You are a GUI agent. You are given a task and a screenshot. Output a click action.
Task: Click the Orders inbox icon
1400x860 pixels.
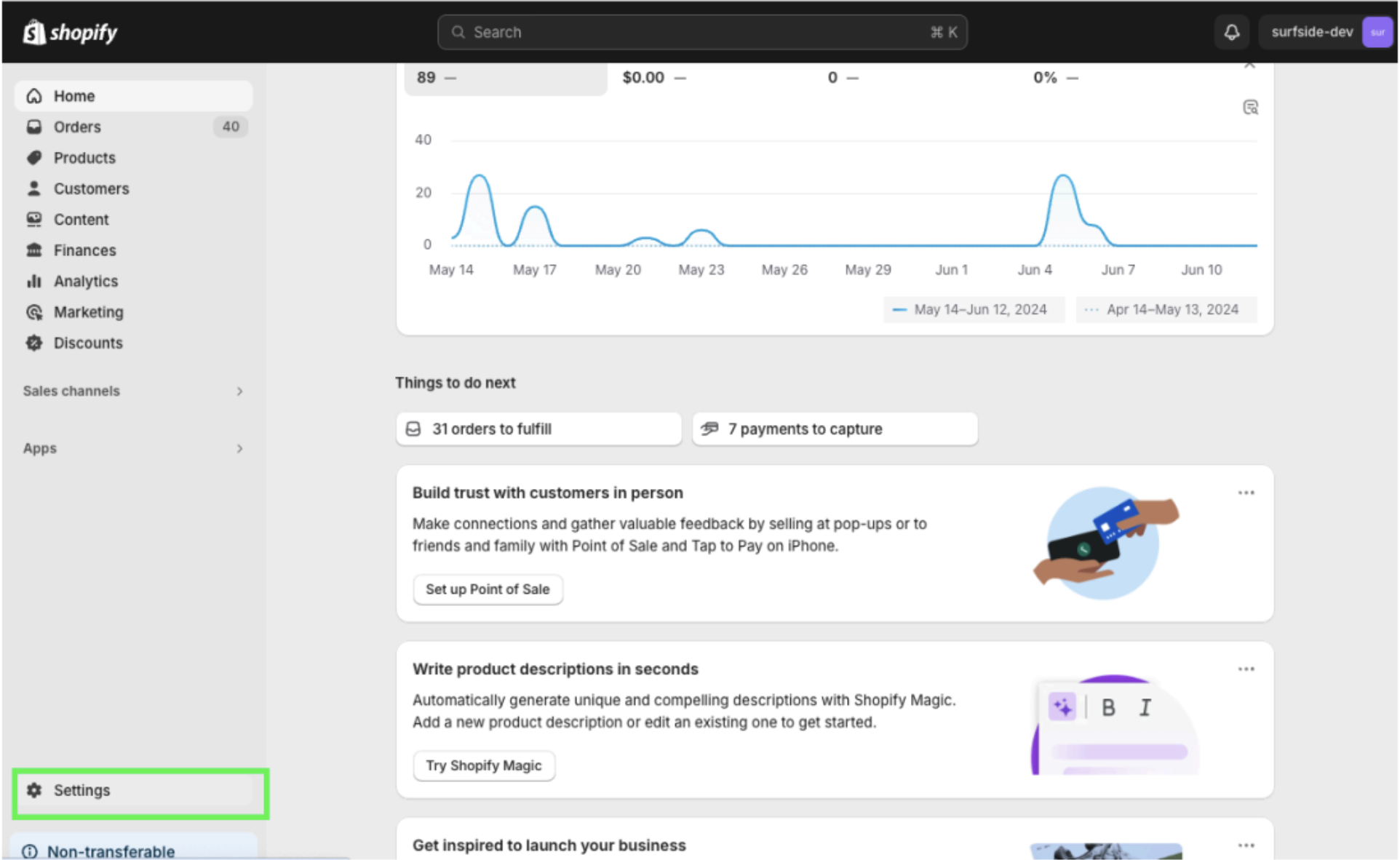click(x=33, y=127)
